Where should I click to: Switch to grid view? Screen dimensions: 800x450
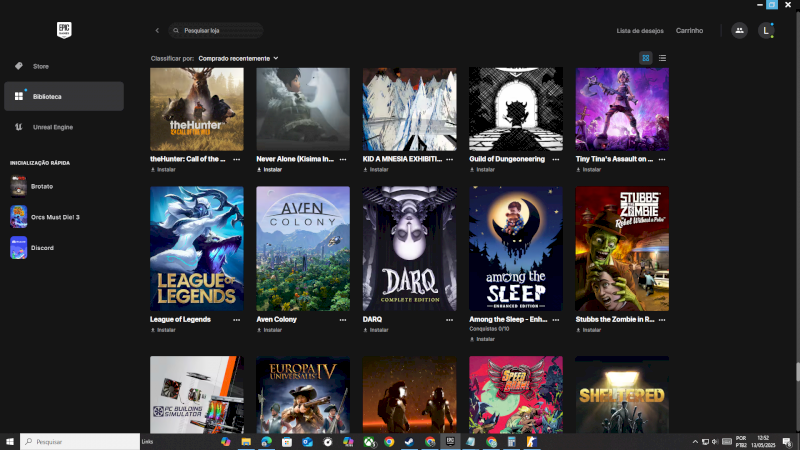646,58
